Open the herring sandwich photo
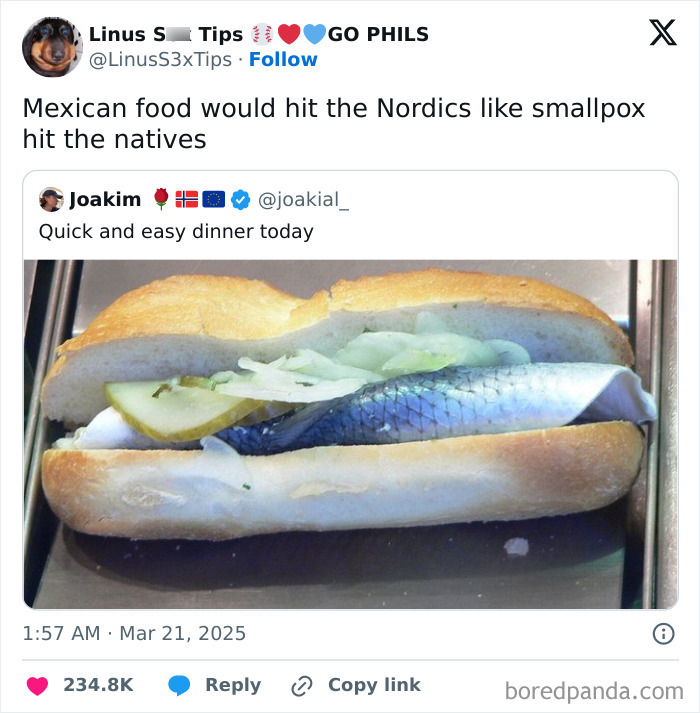700x713 pixels. pos(351,434)
